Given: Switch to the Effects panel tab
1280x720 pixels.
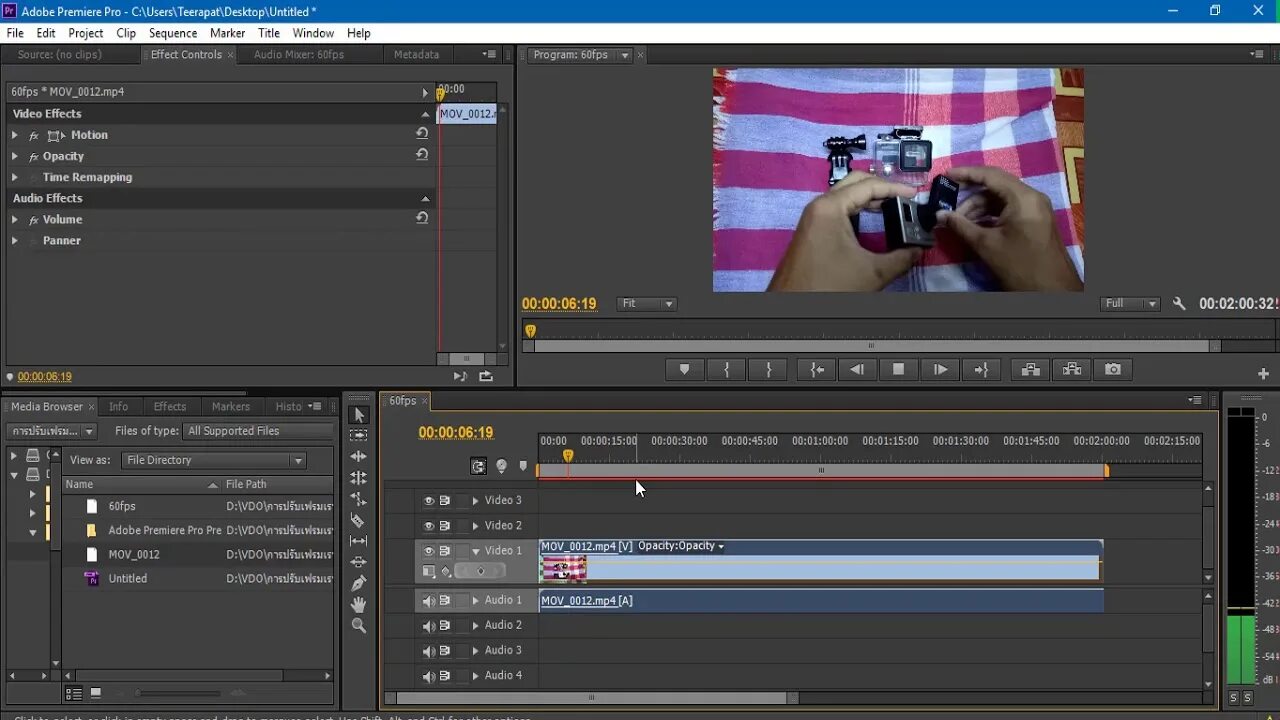Looking at the screenshot, I should point(170,406).
